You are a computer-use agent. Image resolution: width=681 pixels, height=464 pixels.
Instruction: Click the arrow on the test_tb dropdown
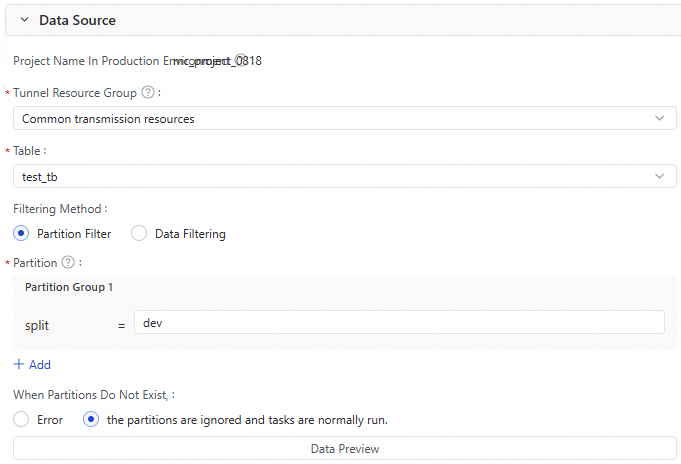(x=658, y=176)
